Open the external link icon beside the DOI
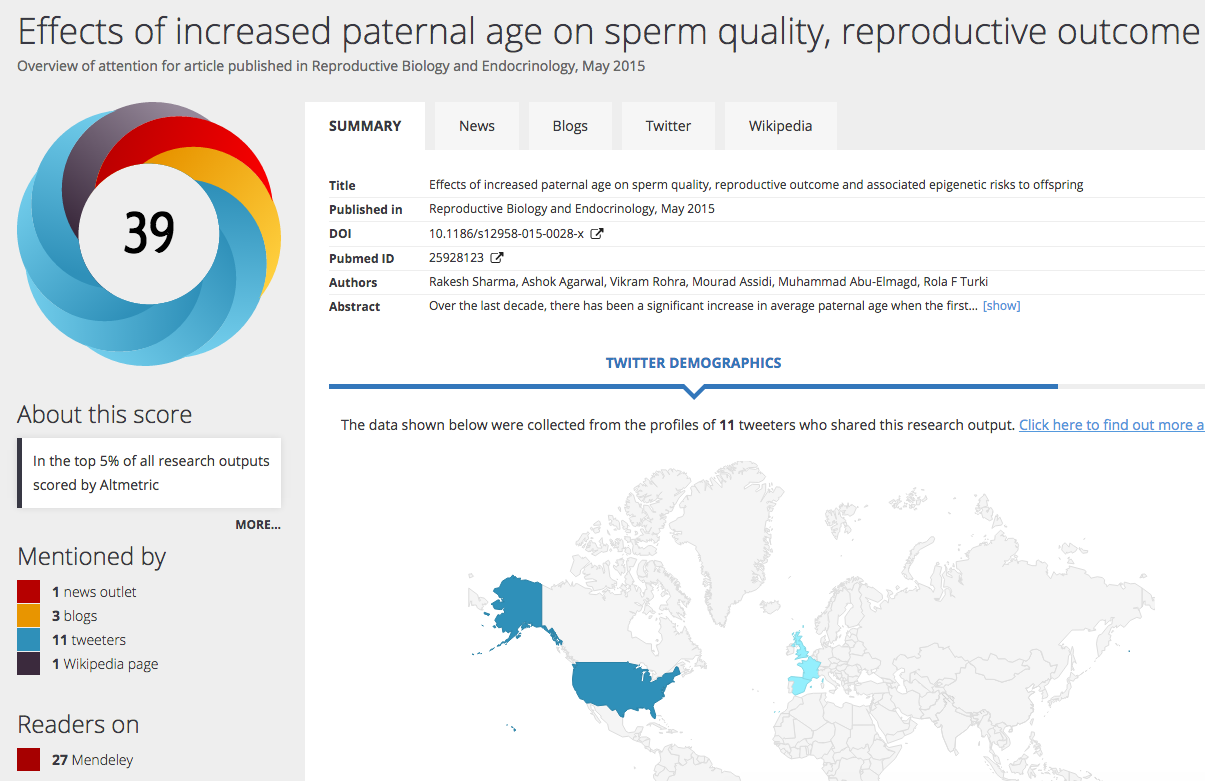 pos(597,234)
